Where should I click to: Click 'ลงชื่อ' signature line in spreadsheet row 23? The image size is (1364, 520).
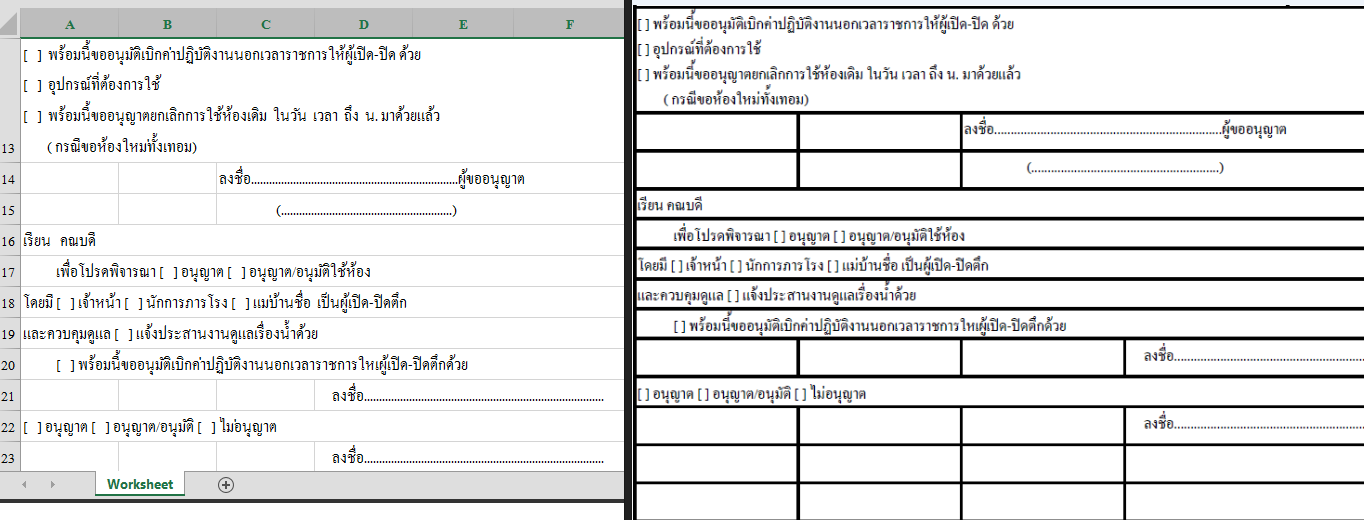coord(467,458)
